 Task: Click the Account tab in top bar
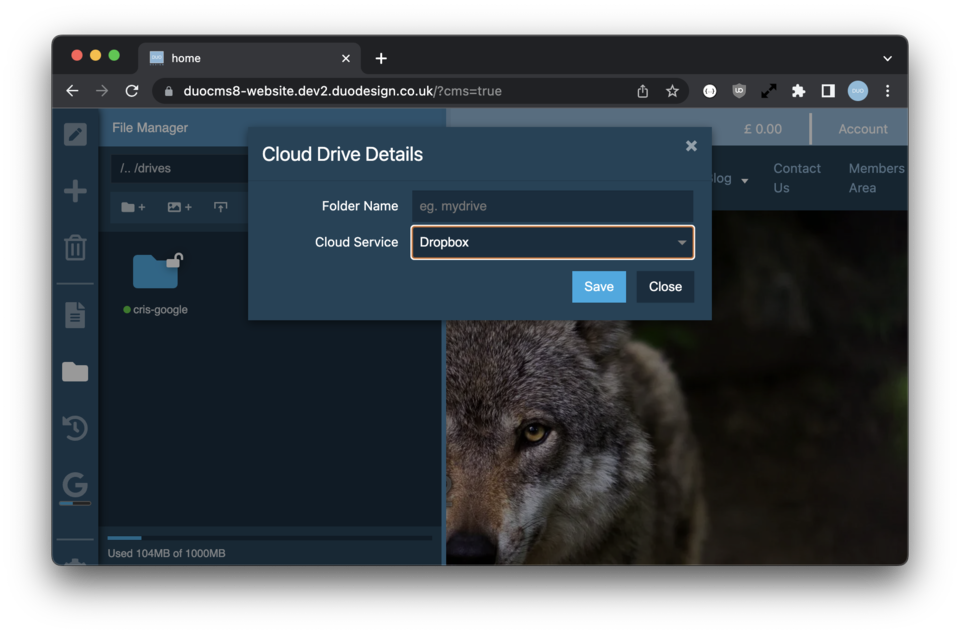tap(862, 128)
